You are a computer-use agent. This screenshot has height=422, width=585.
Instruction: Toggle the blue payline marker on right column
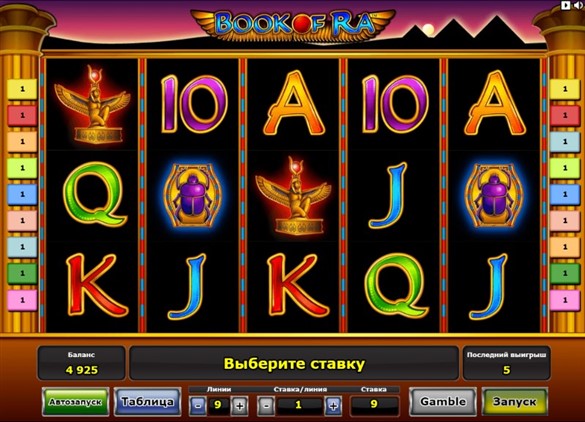(x=565, y=194)
